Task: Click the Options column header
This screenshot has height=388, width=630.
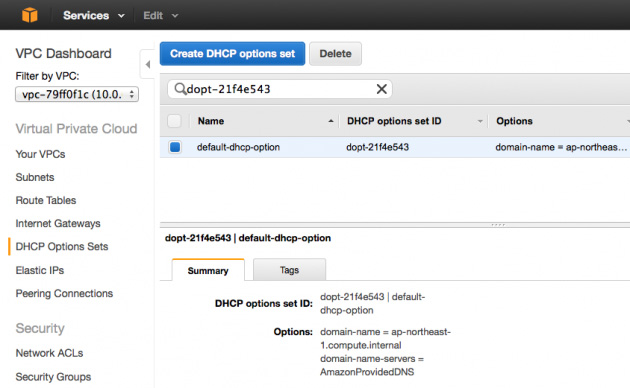Action: (x=514, y=121)
